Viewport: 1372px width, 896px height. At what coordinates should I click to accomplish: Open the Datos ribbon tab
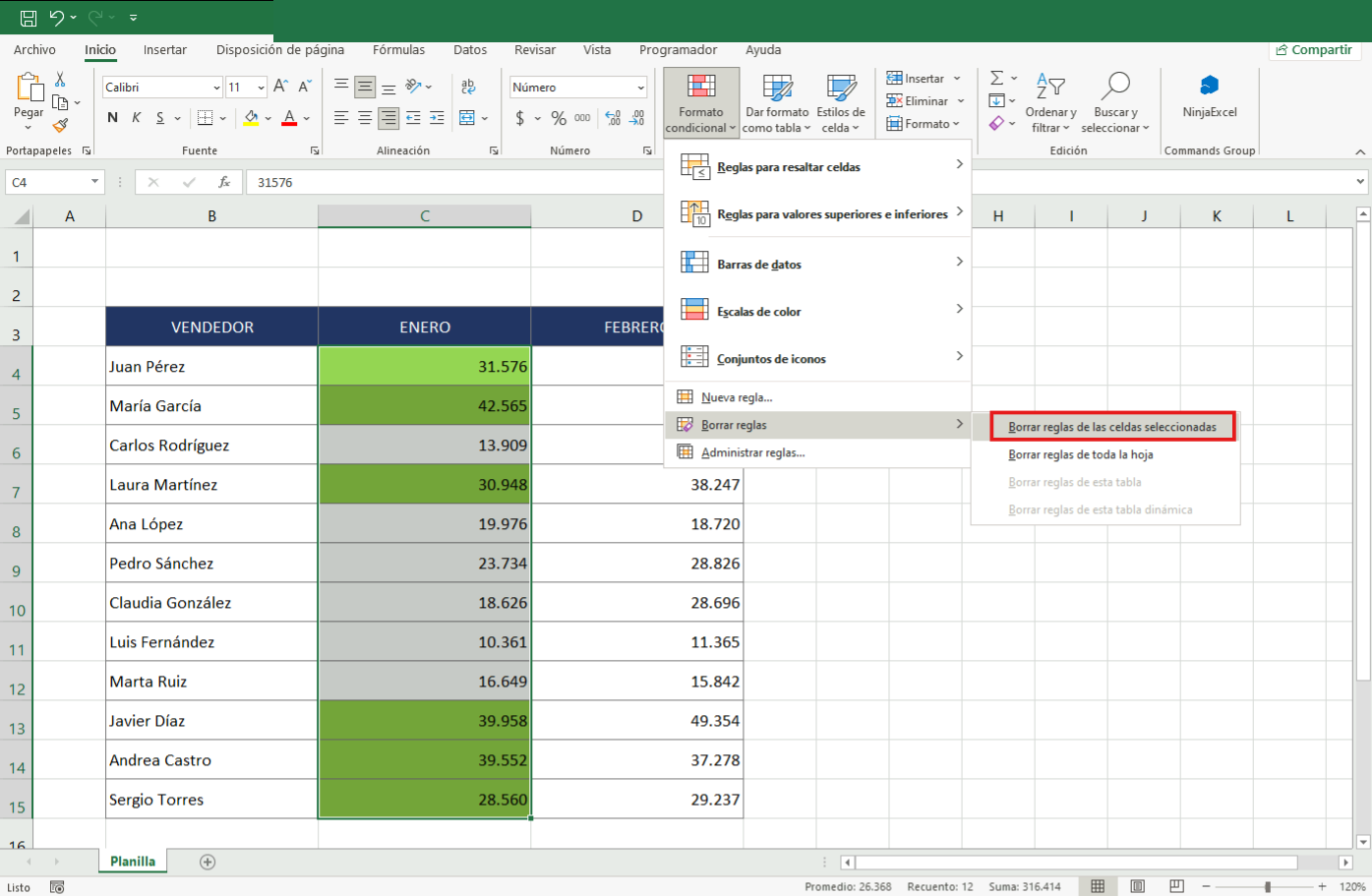470,50
